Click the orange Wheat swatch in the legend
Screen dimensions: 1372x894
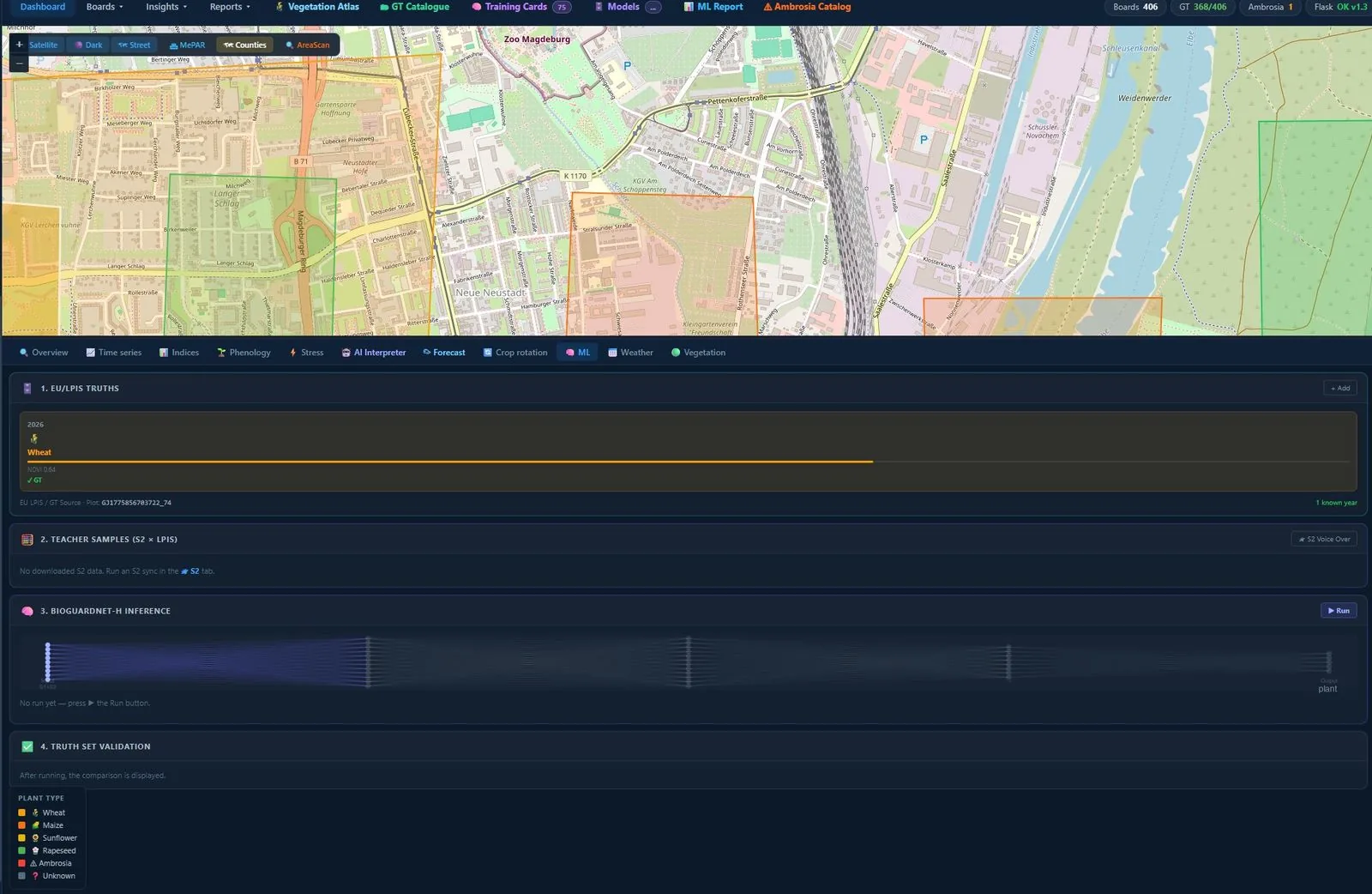click(x=22, y=812)
